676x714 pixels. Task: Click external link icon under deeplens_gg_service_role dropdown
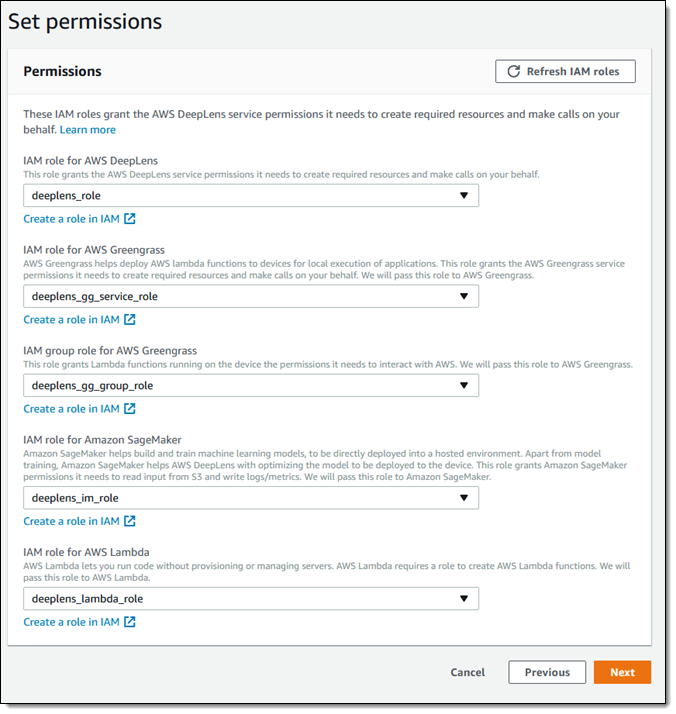(130, 320)
